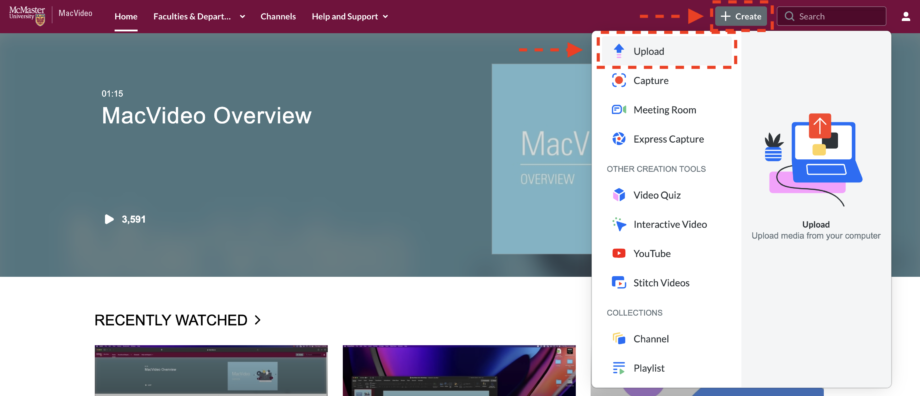Choose Meeting Room menu entry
This screenshot has width=920, height=396.
(666, 110)
